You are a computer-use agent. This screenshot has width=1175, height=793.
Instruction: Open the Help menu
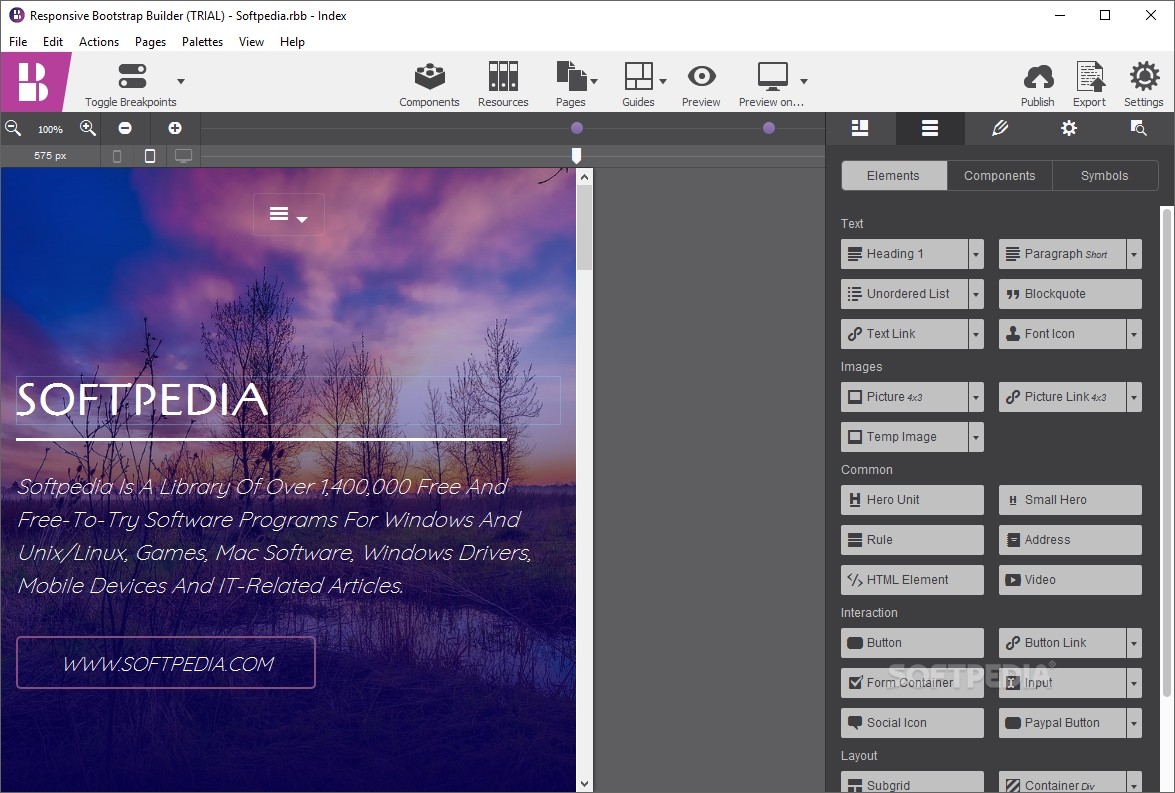[x=292, y=42]
